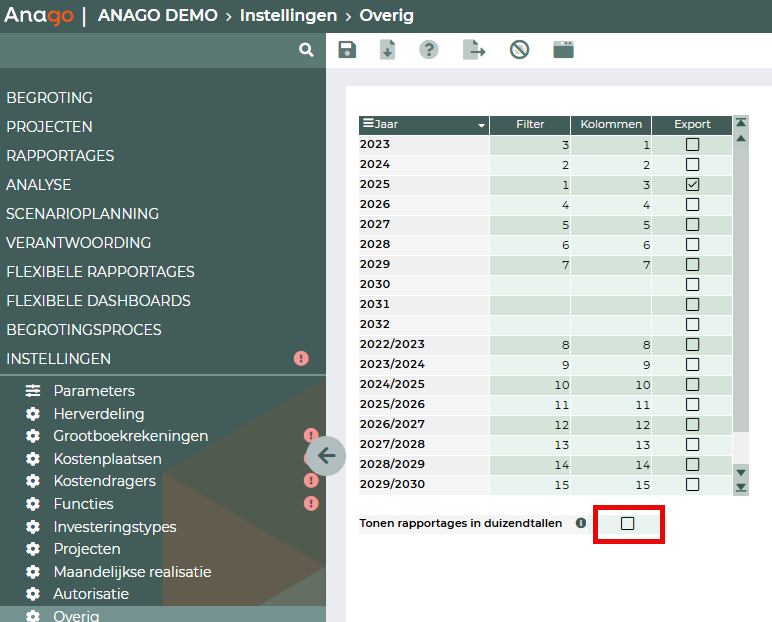Expand the BEGROTING sidebar section
The height and width of the screenshot is (622, 772).
click(50, 98)
